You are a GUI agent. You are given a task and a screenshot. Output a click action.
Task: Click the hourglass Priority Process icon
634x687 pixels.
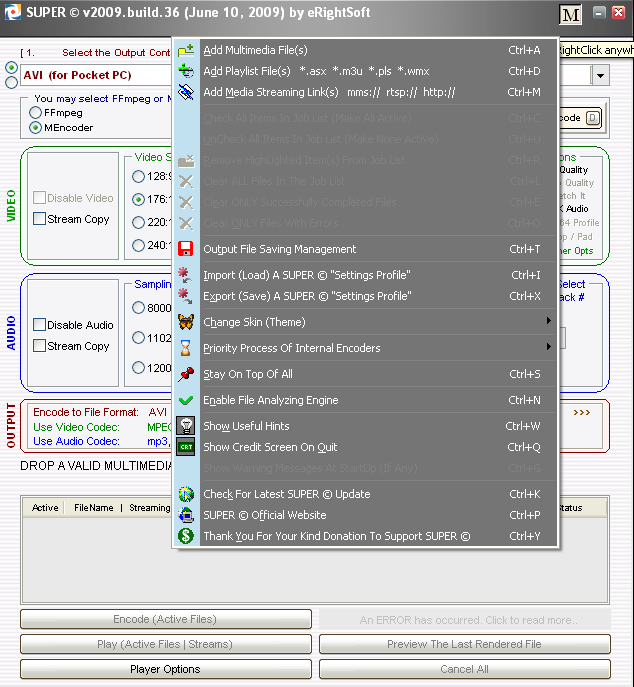[186, 348]
